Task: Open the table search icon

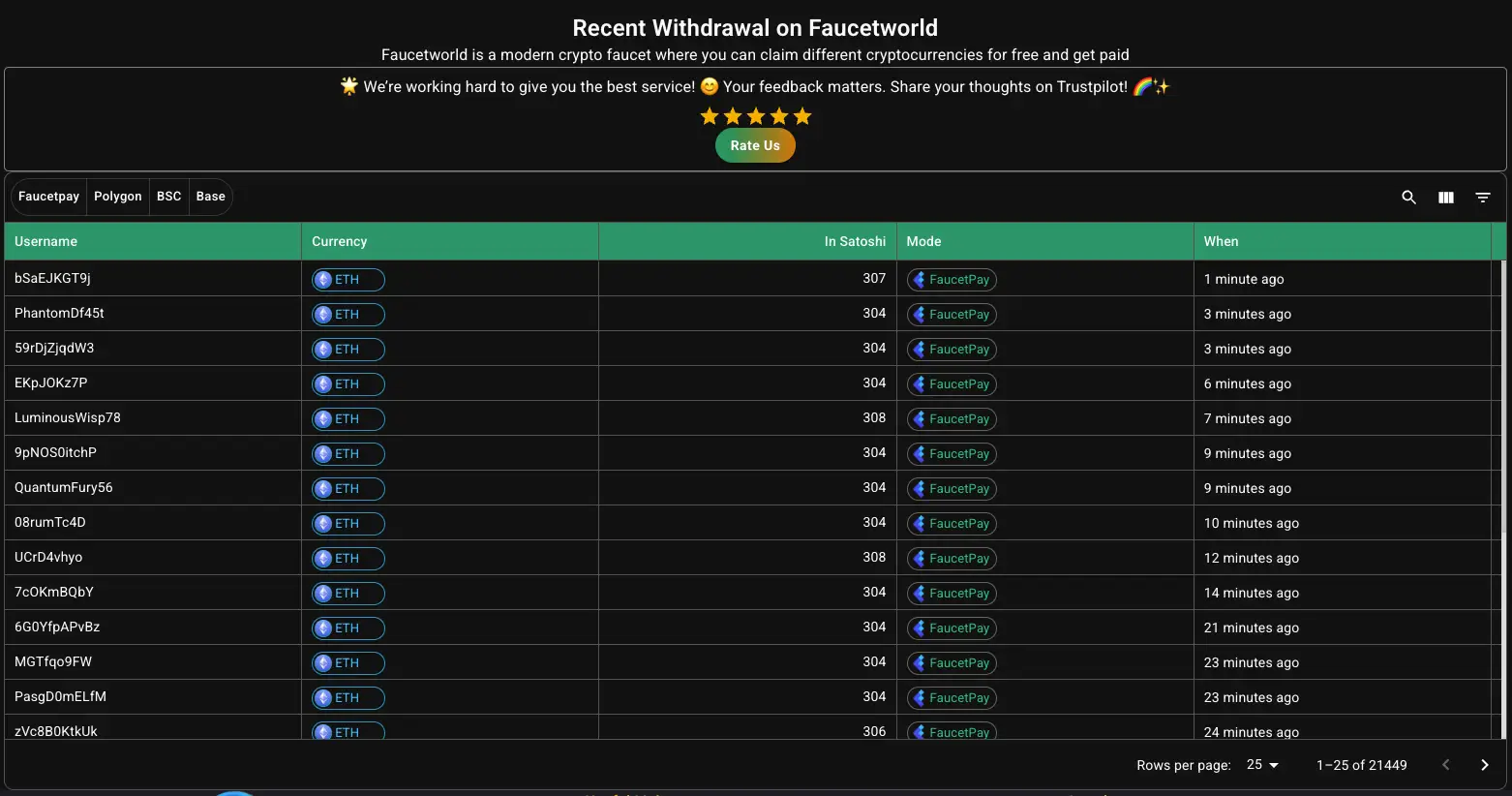Action: point(1408,198)
